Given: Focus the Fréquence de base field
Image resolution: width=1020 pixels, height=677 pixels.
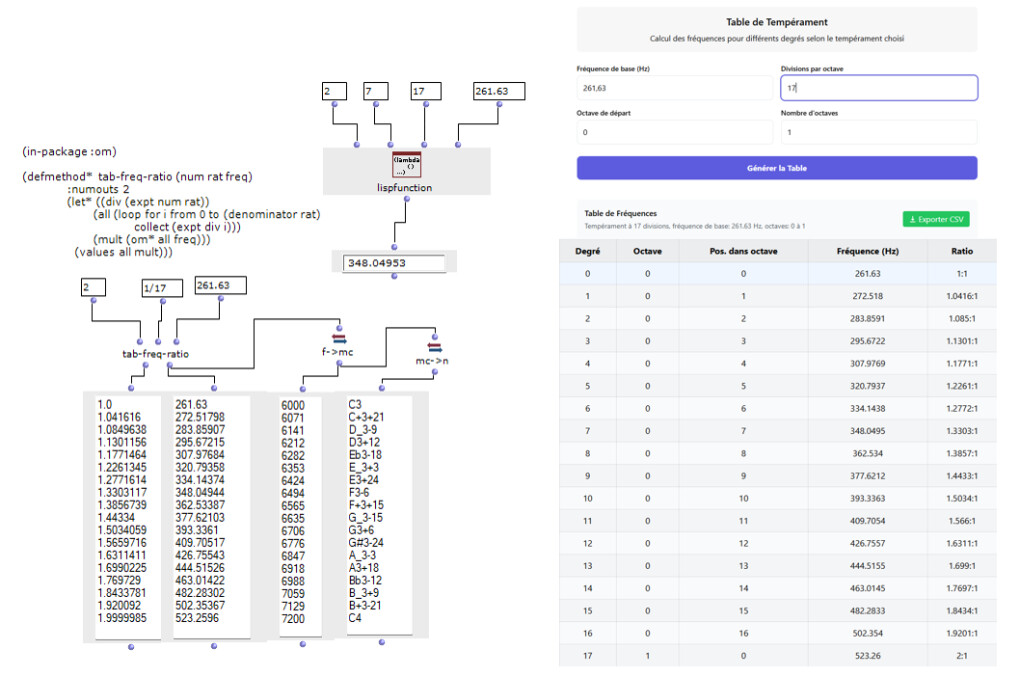Looking at the screenshot, I should [x=673, y=88].
